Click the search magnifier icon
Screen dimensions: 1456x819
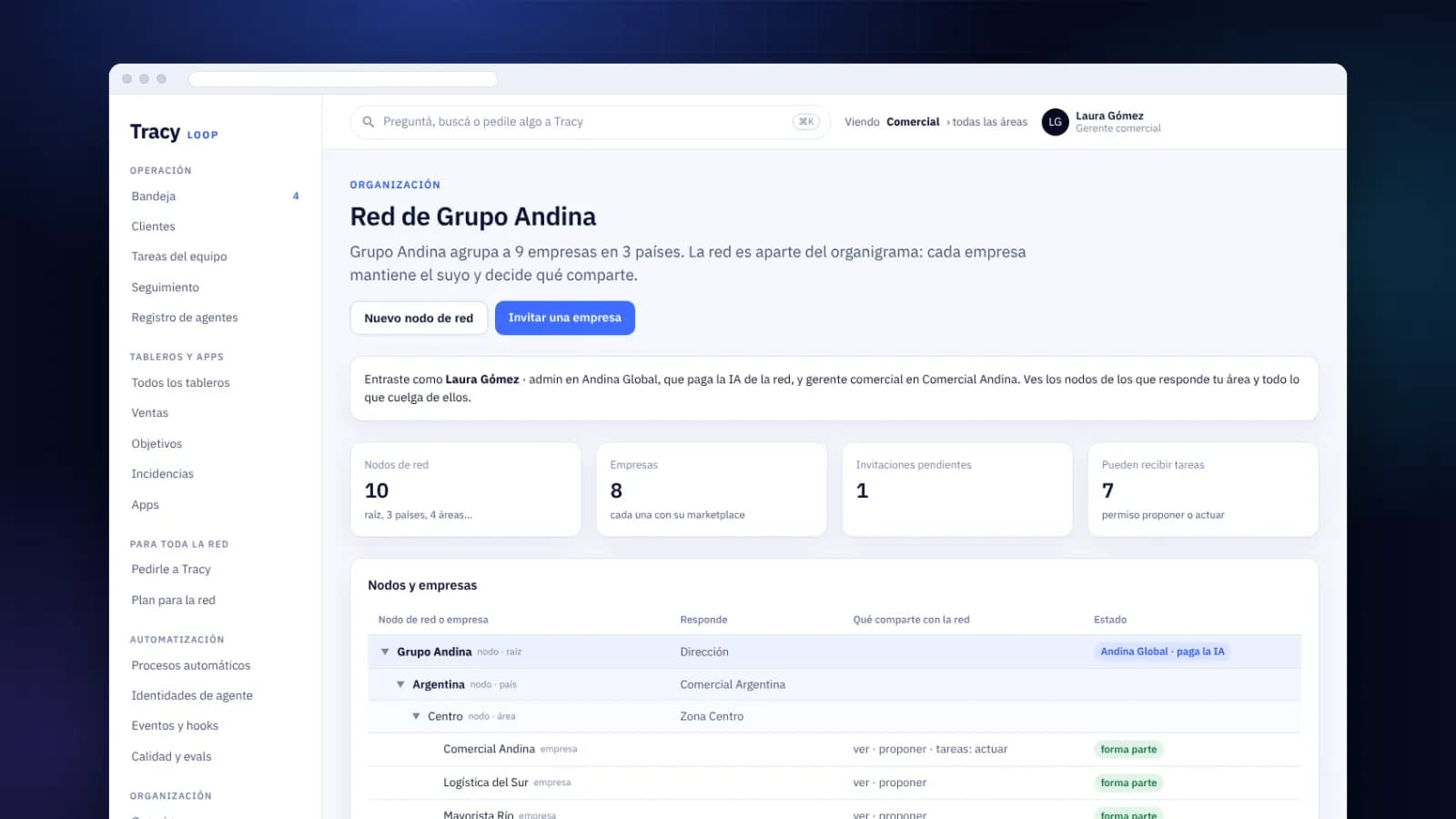pyautogui.click(x=368, y=122)
